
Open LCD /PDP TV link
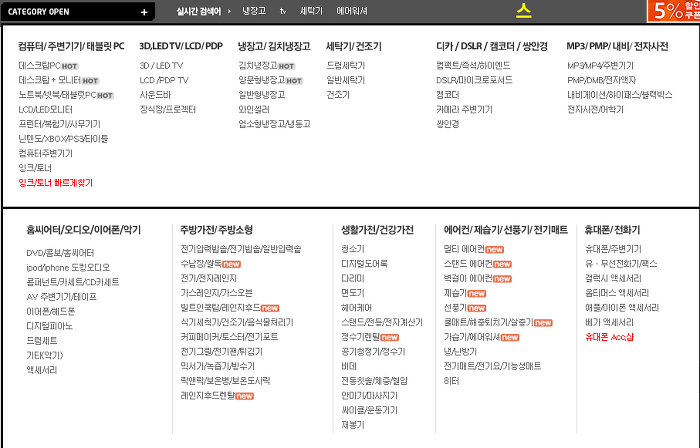164,80
